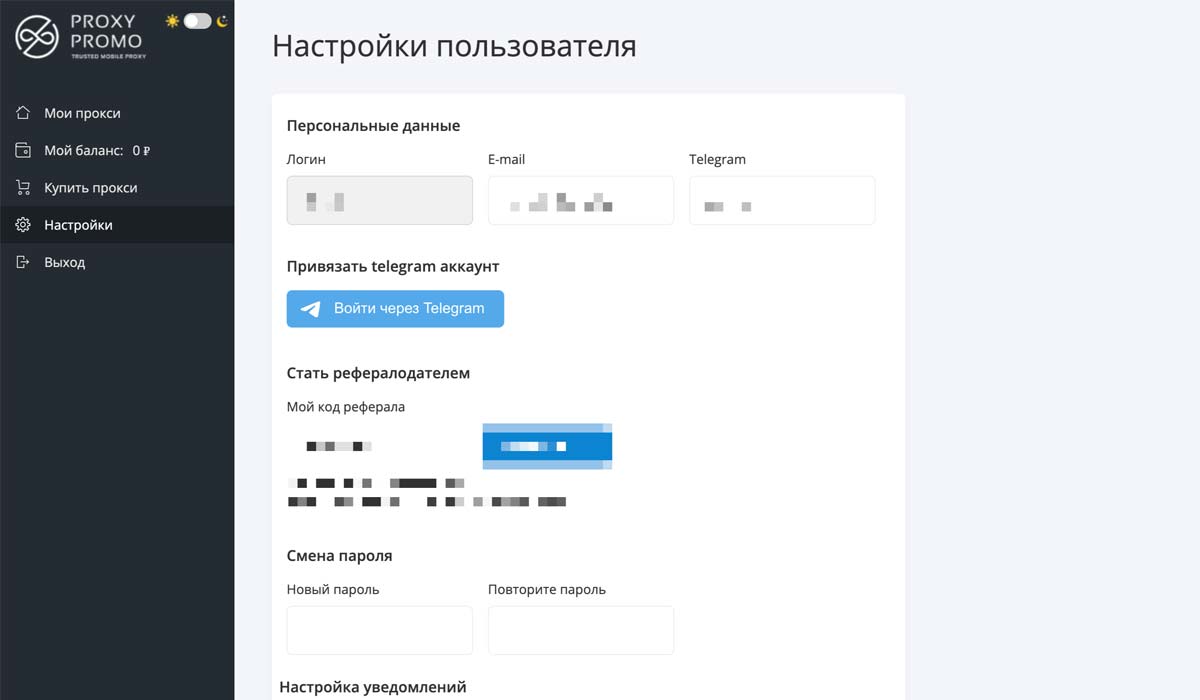Click the blue button beside the referral code

(547, 446)
